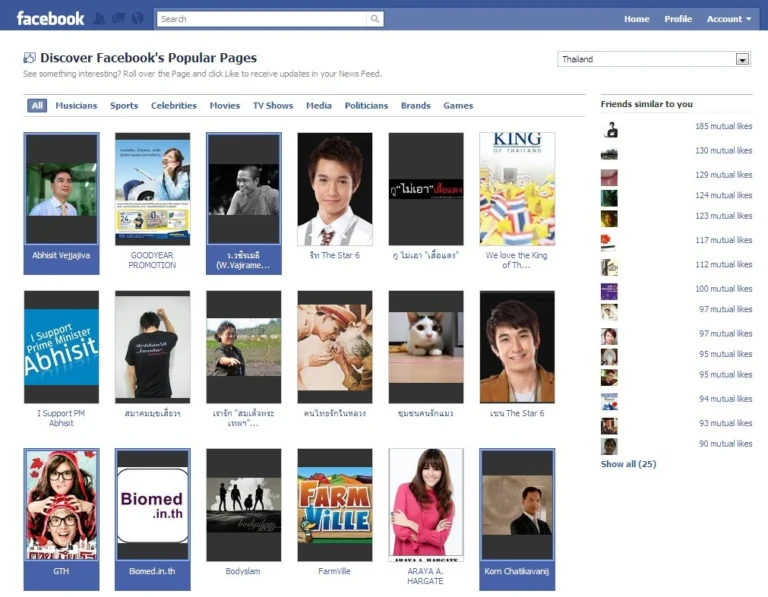This screenshot has width=768, height=597.
Task: Switch to the Sports tab
Action: 124,105
